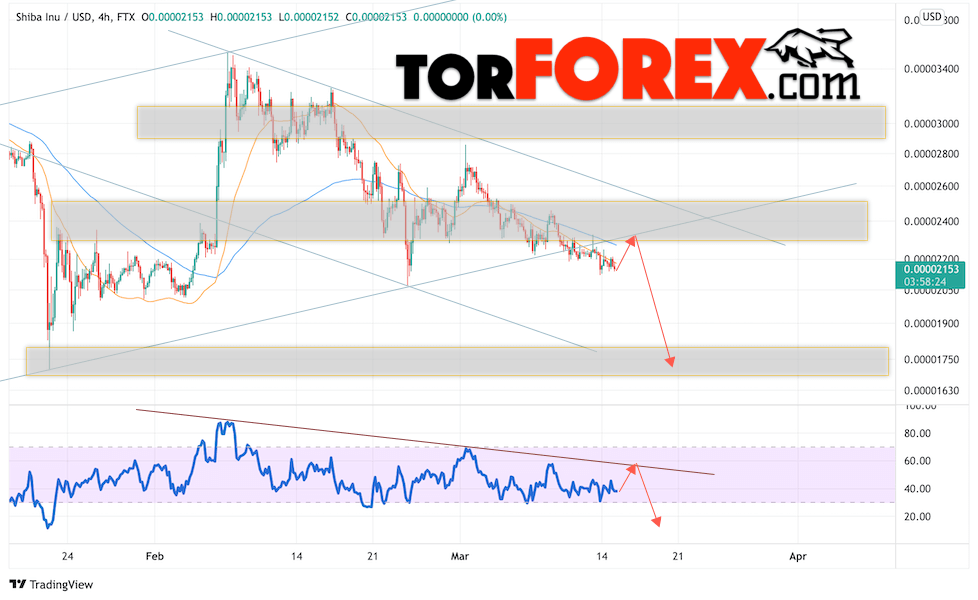
Task: Click the low value L0.00002152
Action: (x=309, y=17)
